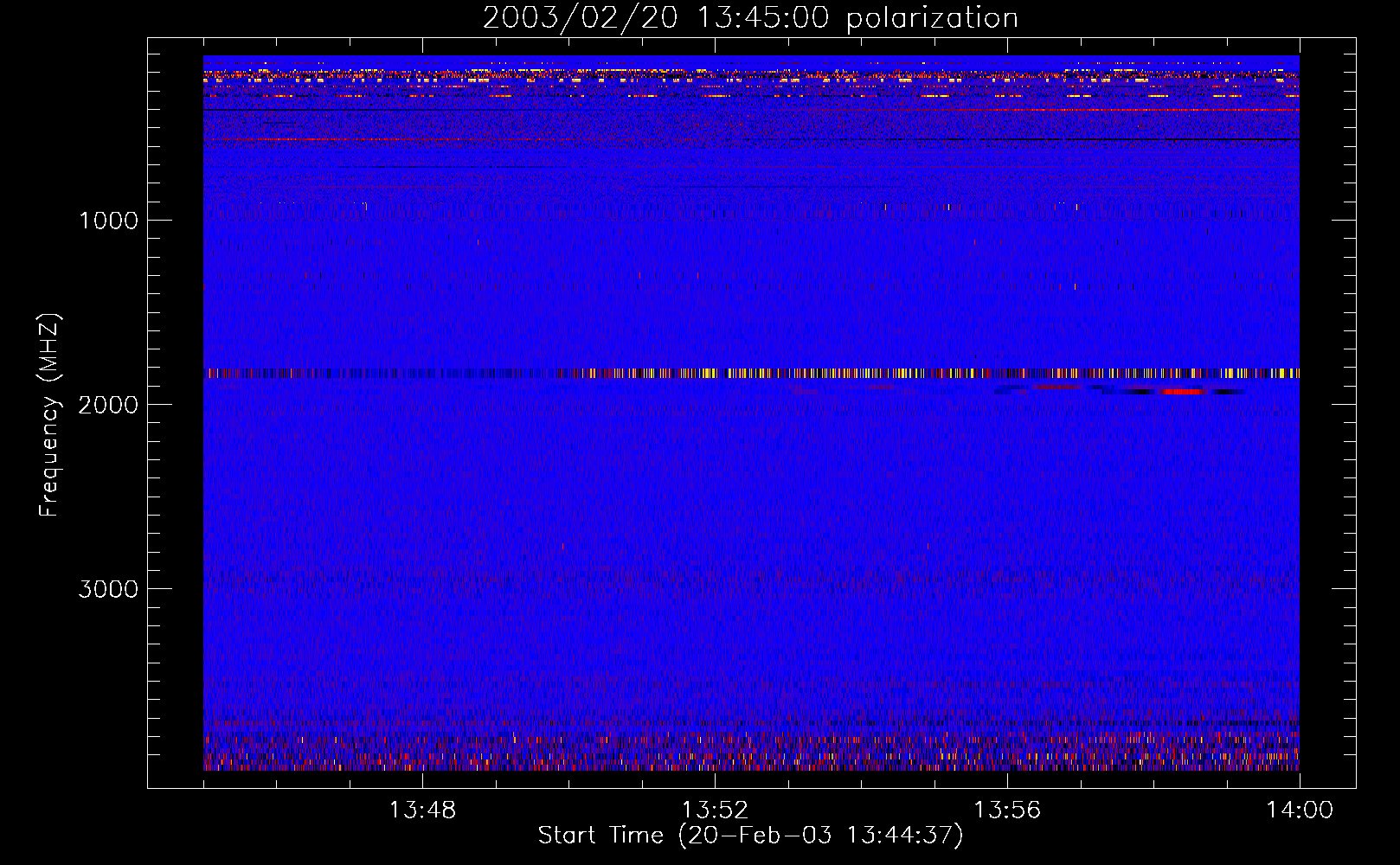Select the 3000 frequency axis label
Viewport: 1400px width, 865px height.
108,589
